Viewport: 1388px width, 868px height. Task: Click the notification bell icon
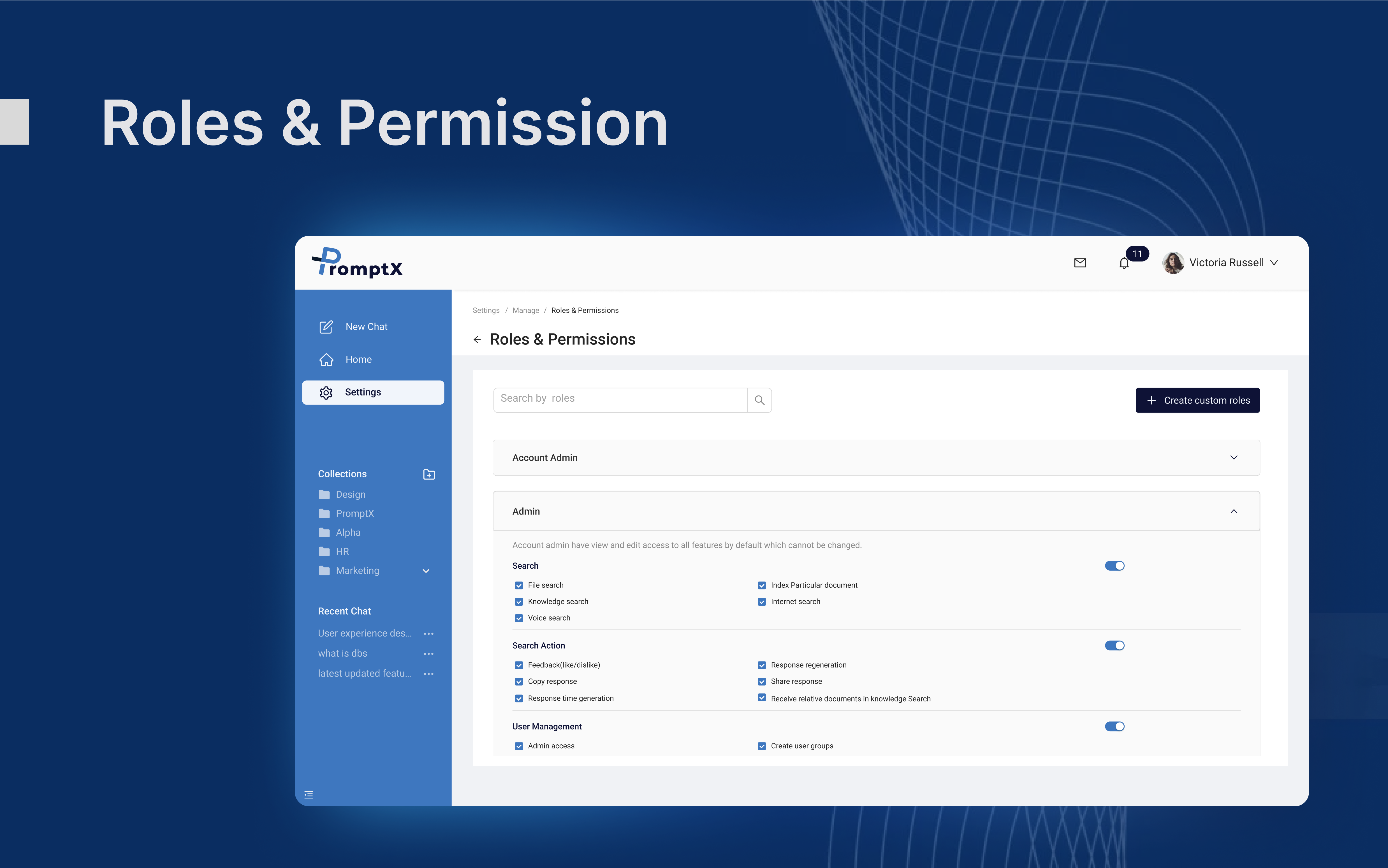point(1124,263)
